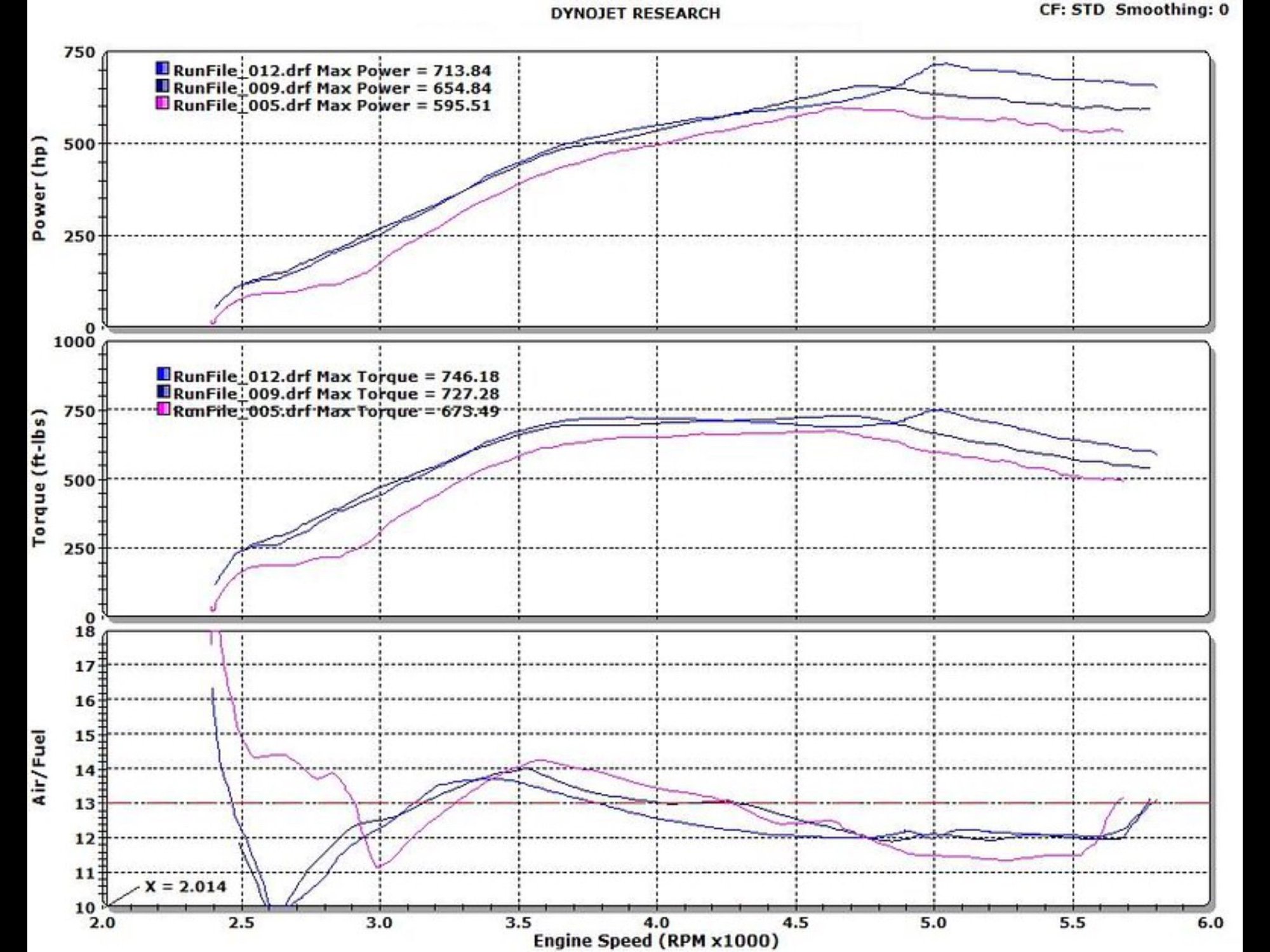Image resolution: width=1270 pixels, height=952 pixels.
Task: Click the red 13.0 air/fuel reference line
Action: (x=635, y=802)
